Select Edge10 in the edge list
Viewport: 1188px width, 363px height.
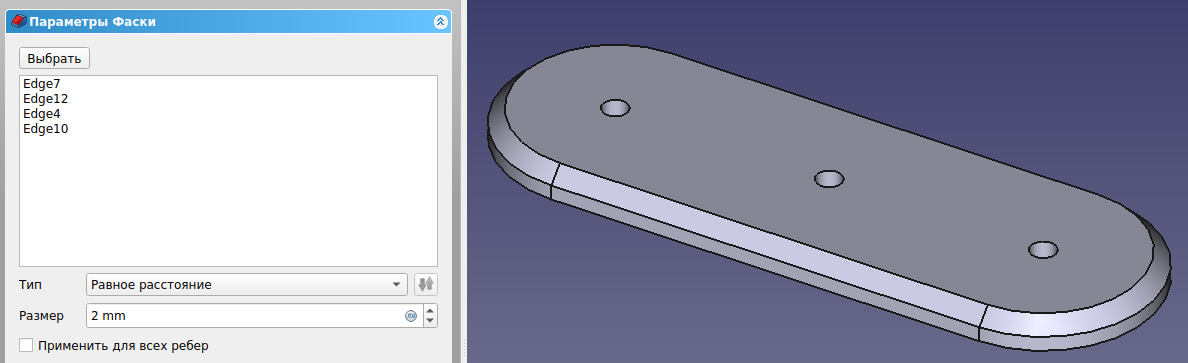pos(45,129)
